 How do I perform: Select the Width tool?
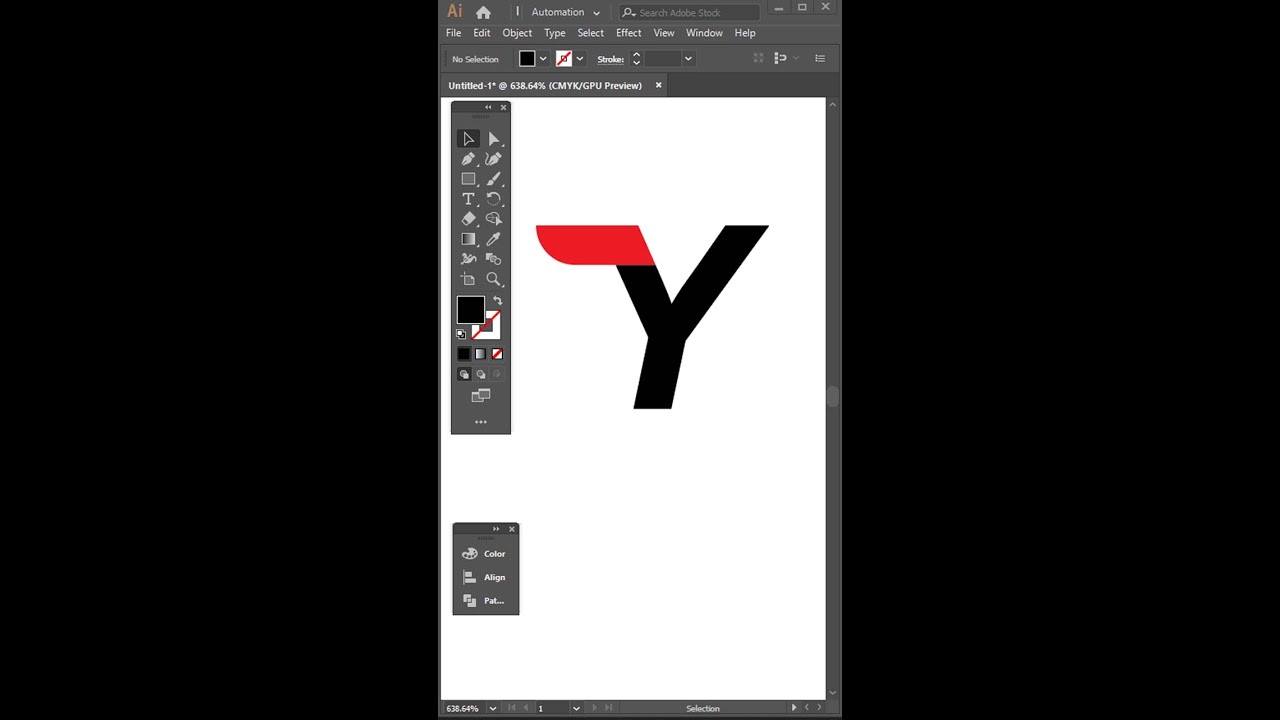tap(468, 259)
